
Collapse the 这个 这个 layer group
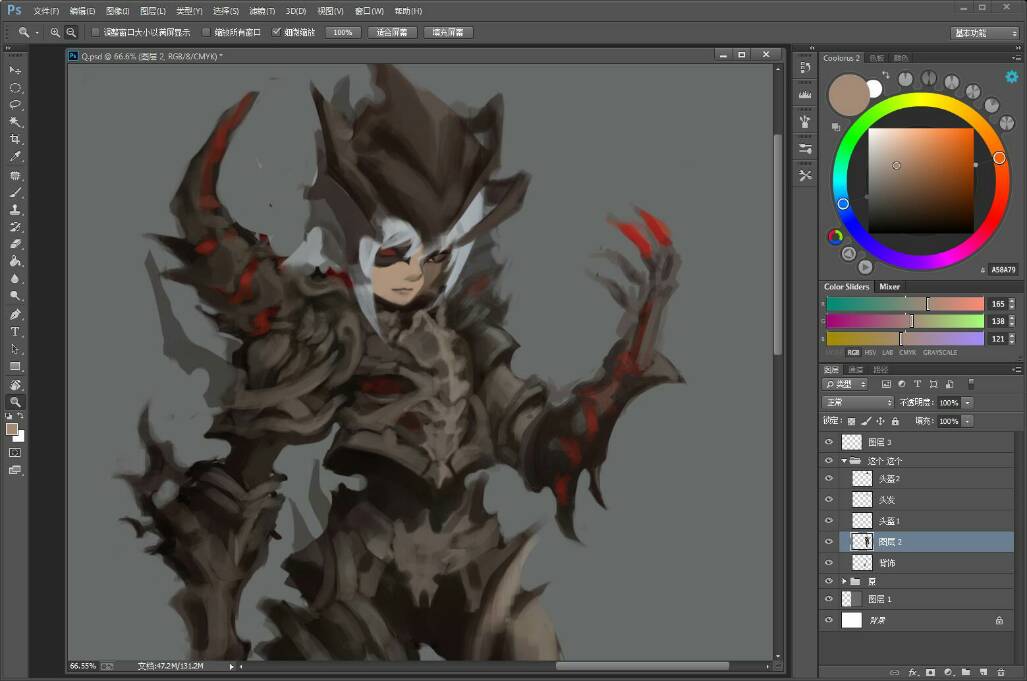(843, 461)
